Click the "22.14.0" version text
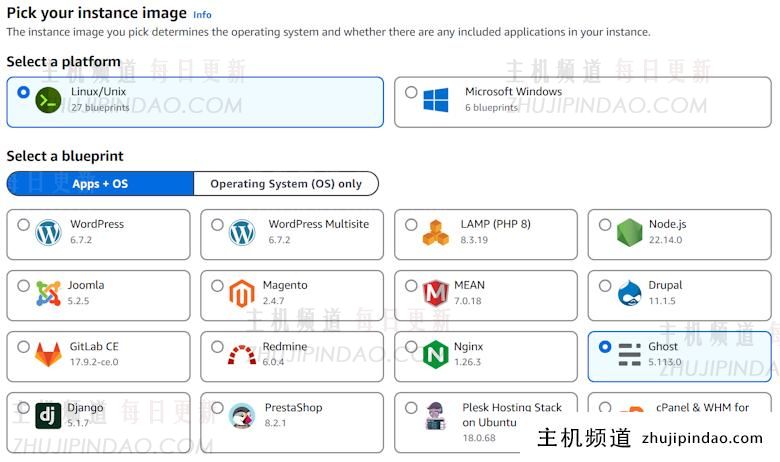Image resolution: width=780 pixels, height=462 pixels. pos(666,240)
